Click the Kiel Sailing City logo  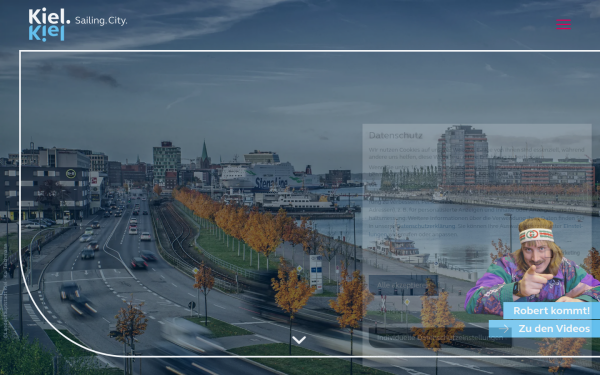[78, 24]
